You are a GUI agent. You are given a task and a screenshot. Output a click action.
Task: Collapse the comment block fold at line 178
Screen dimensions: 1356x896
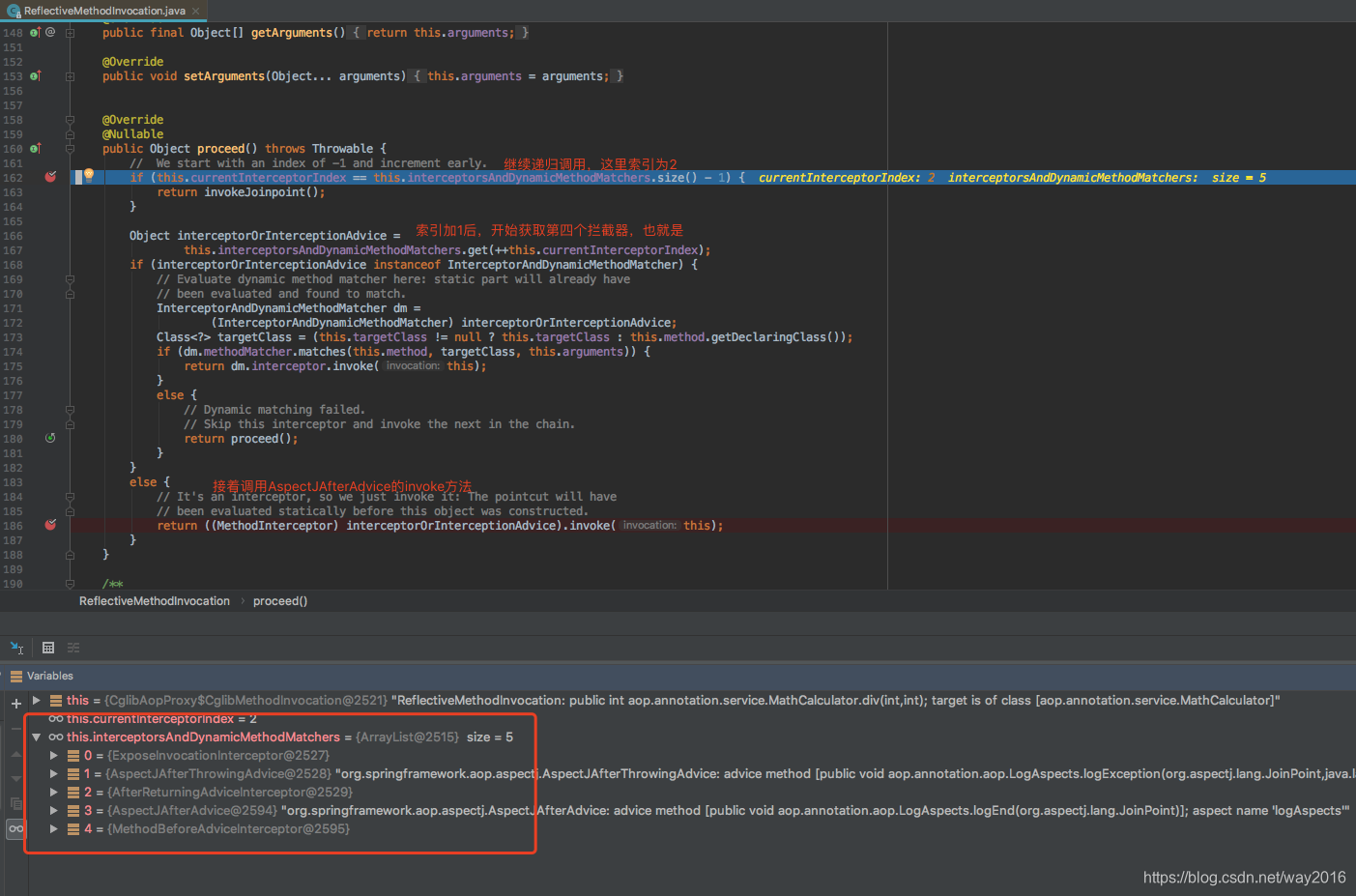point(70,410)
